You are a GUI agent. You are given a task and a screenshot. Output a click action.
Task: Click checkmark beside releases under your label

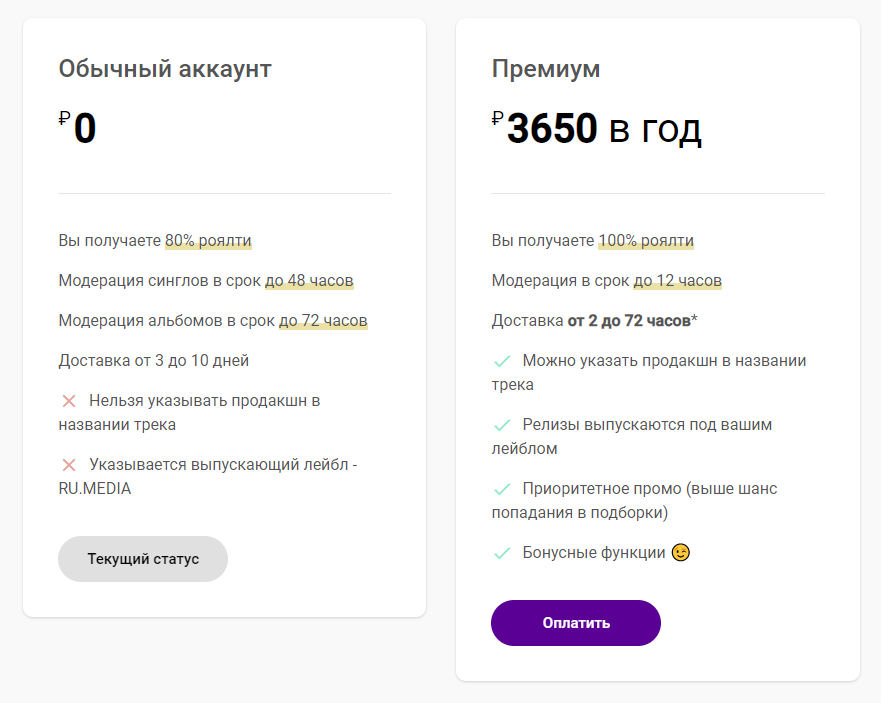502,425
